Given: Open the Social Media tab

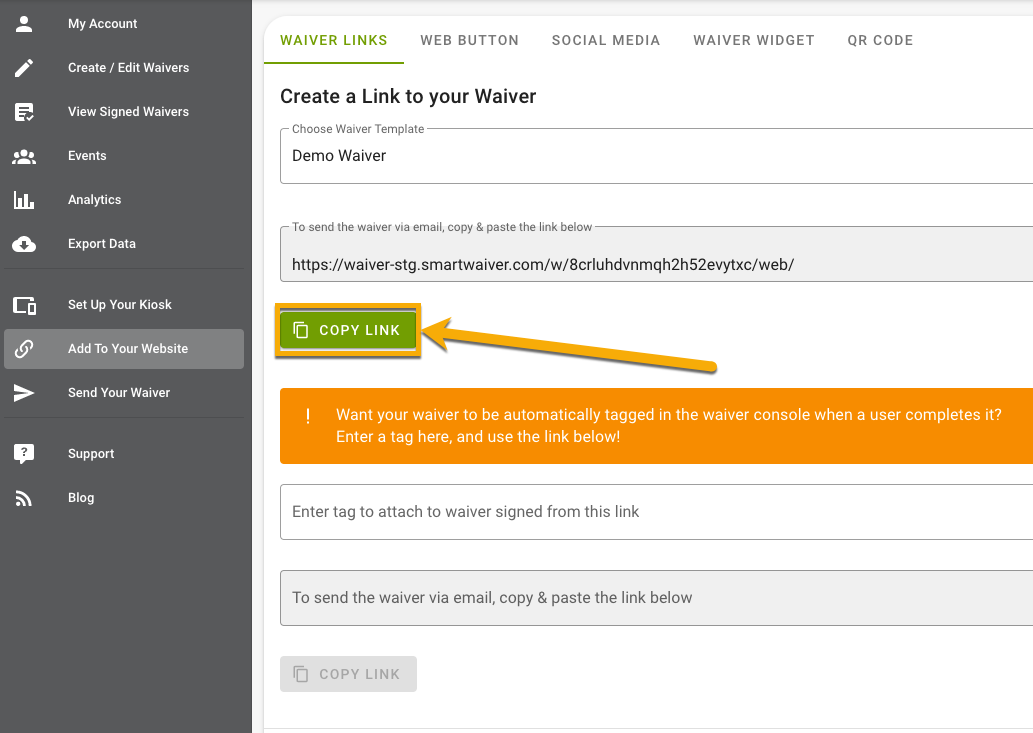Looking at the screenshot, I should (605, 40).
